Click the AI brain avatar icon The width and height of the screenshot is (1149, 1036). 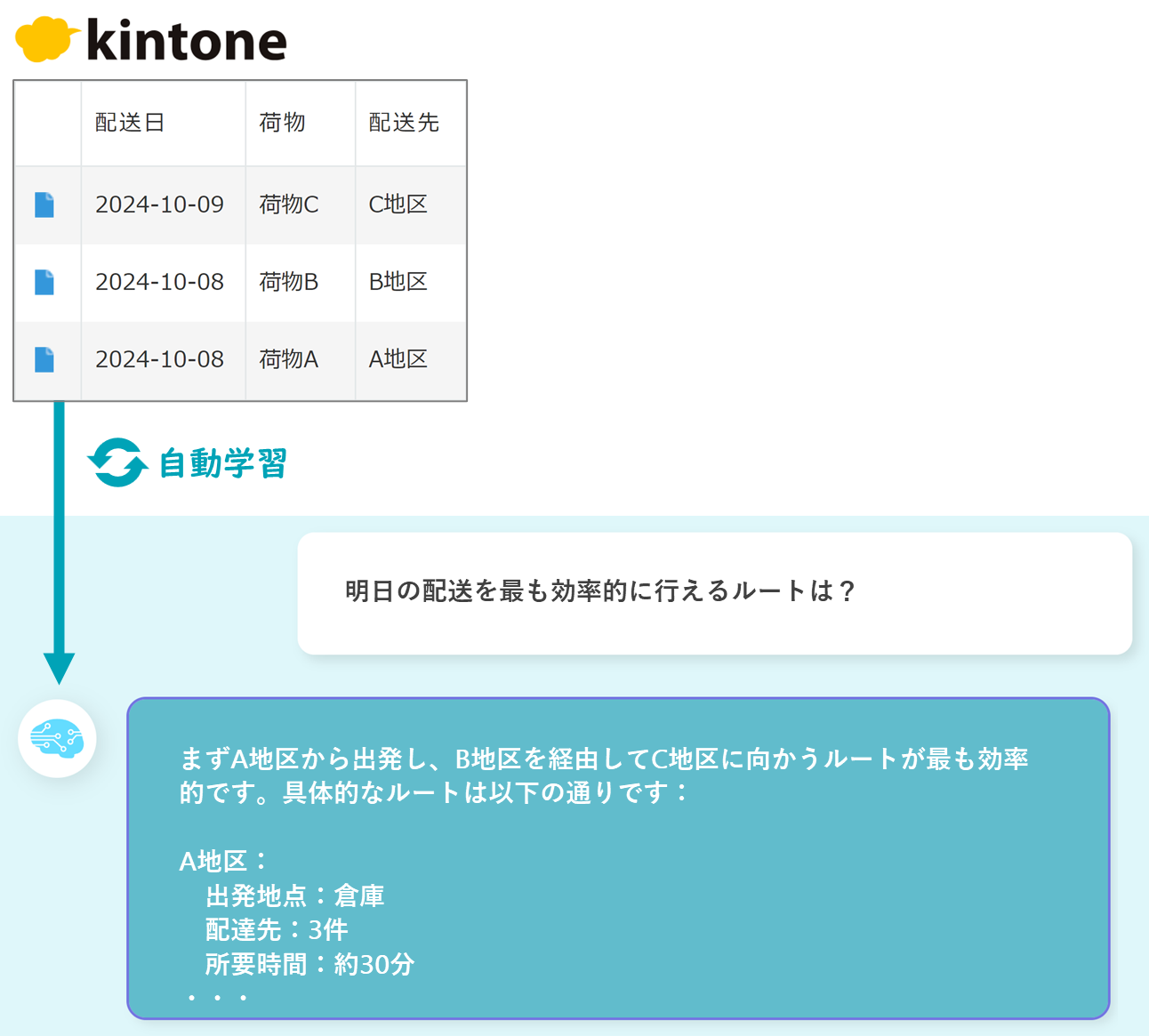(57, 738)
